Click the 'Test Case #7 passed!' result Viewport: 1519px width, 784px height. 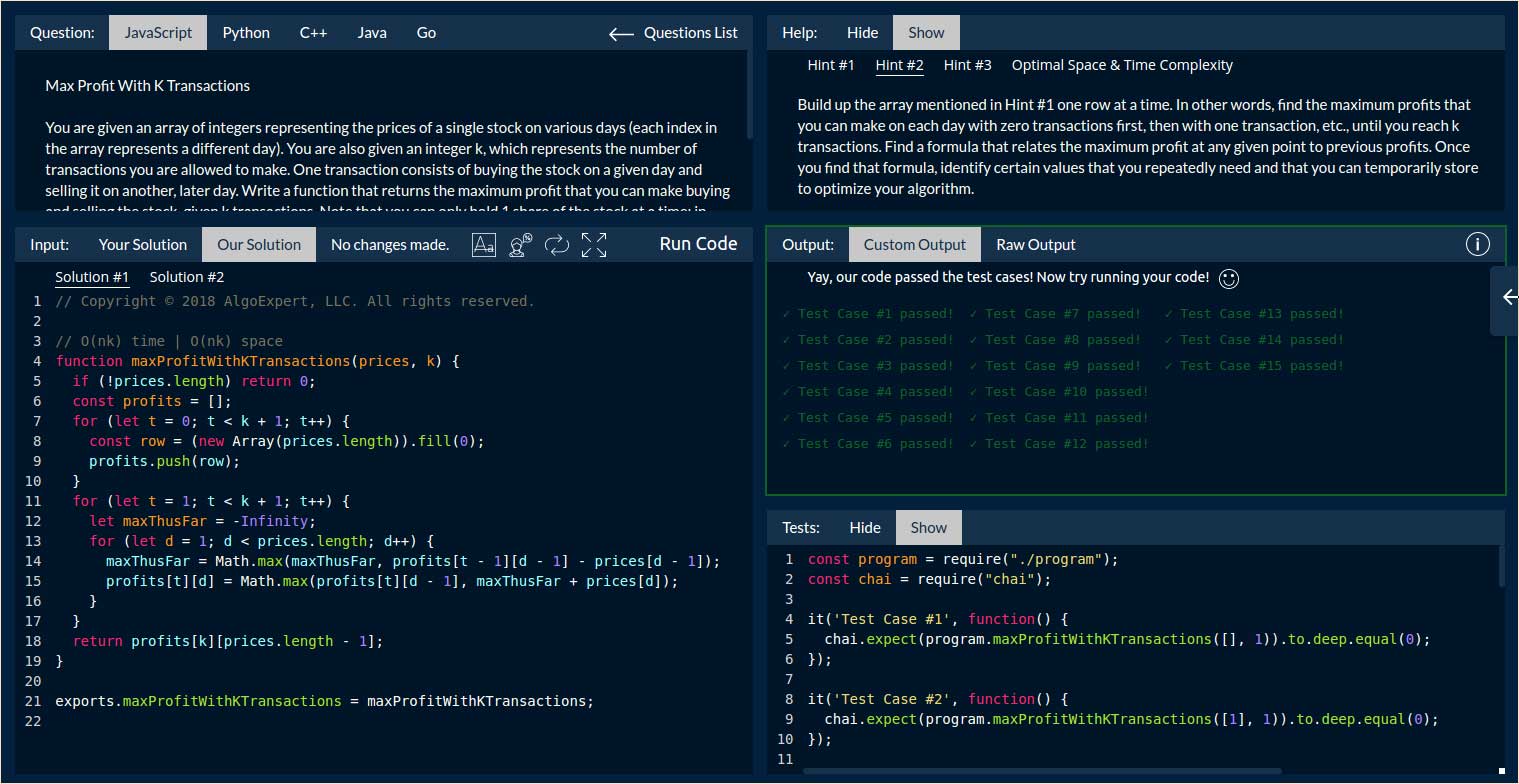click(x=1055, y=314)
